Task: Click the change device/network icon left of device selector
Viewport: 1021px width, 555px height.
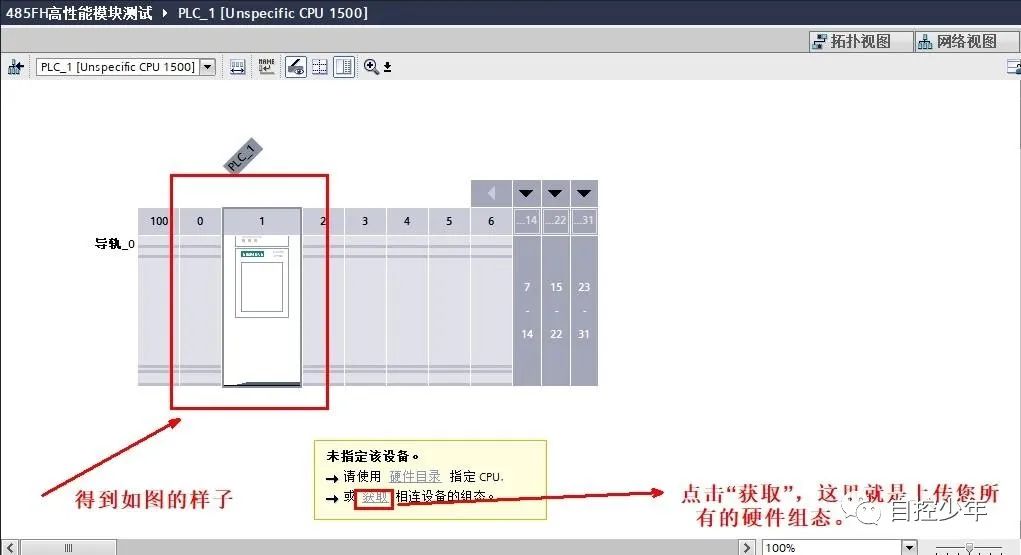Action: pos(16,66)
